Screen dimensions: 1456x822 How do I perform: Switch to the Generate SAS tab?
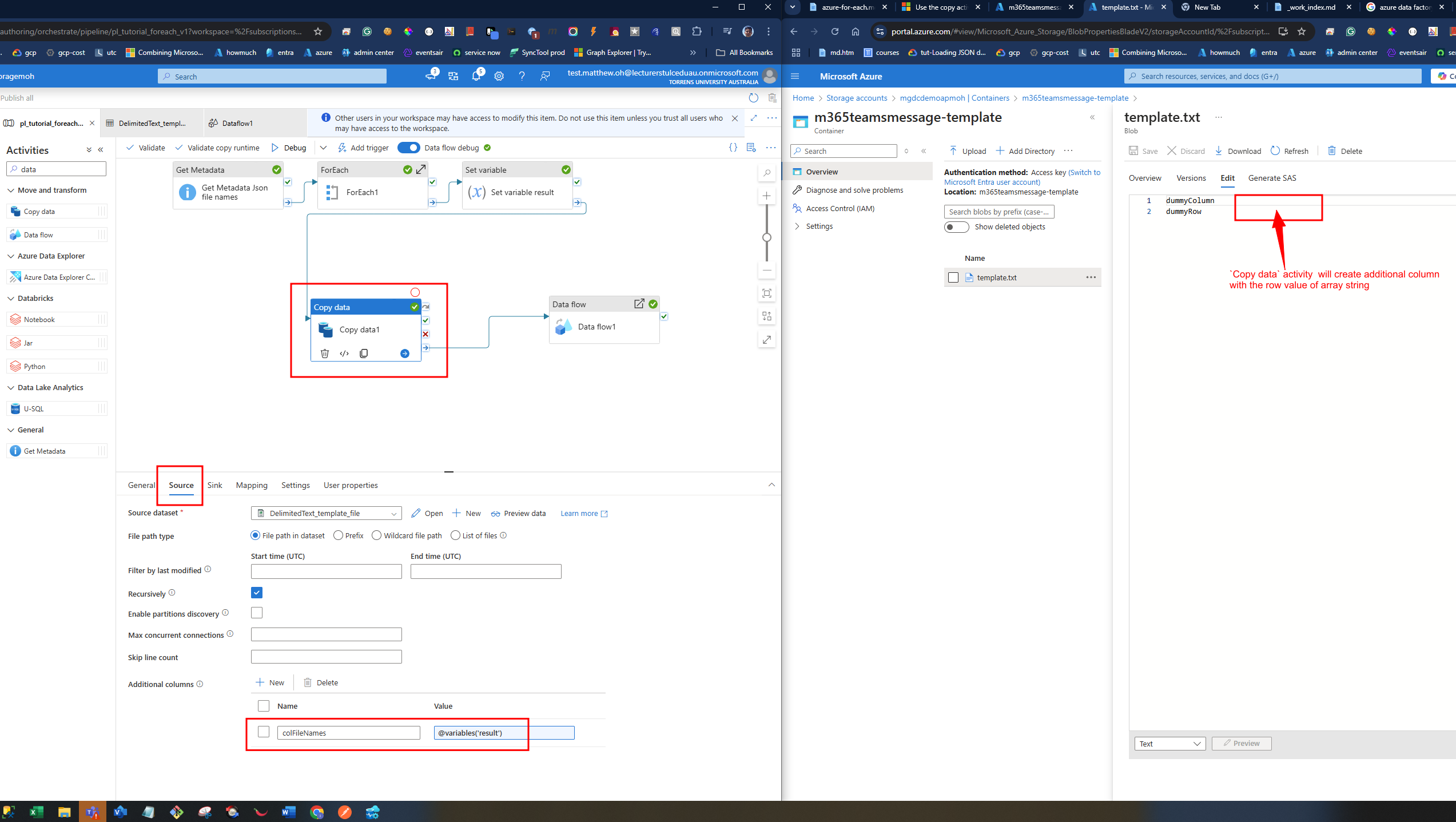pyautogui.click(x=1272, y=178)
